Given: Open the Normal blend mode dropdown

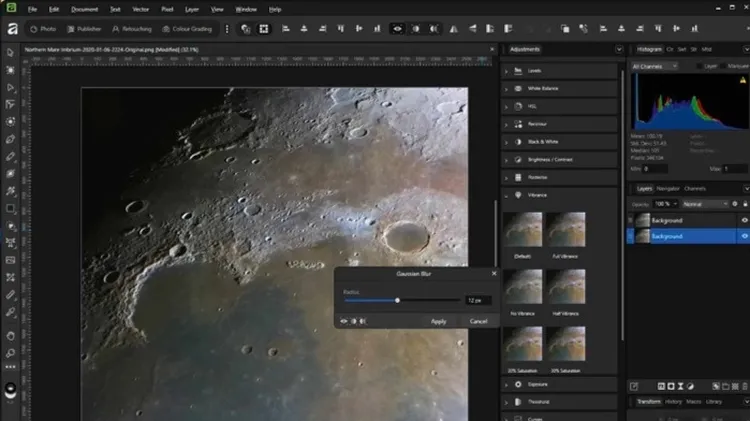Looking at the screenshot, I should click(703, 203).
